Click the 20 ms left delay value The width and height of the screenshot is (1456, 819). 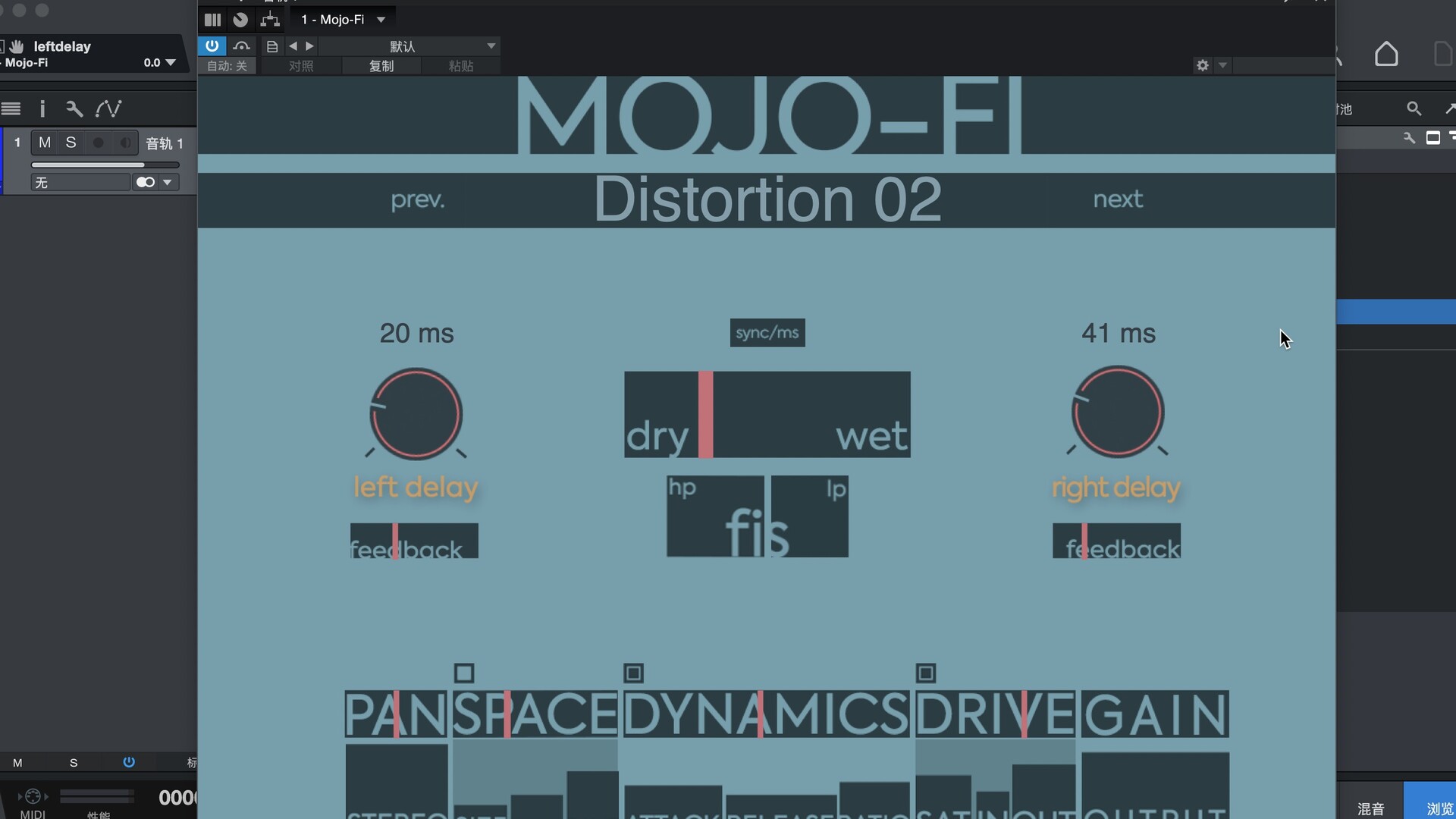417,333
